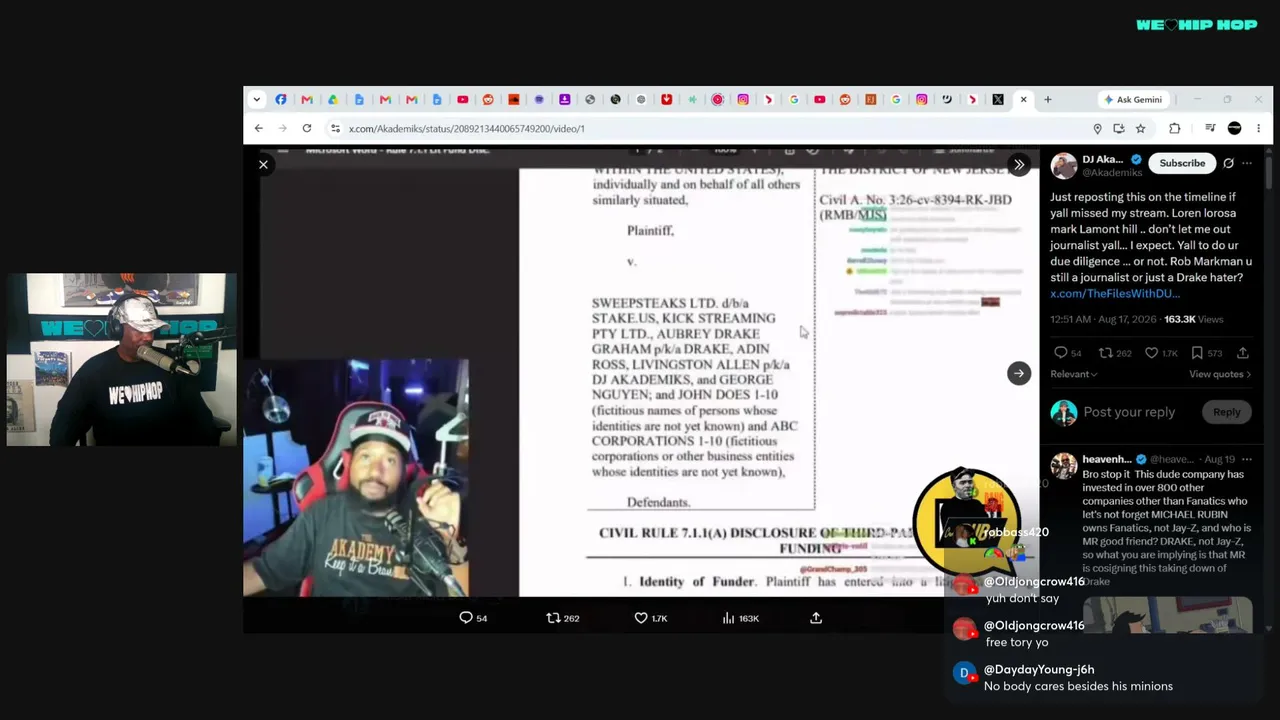Open the tab search dropdown arrow
This screenshot has width=1280, height=720.
coord(257,99)
